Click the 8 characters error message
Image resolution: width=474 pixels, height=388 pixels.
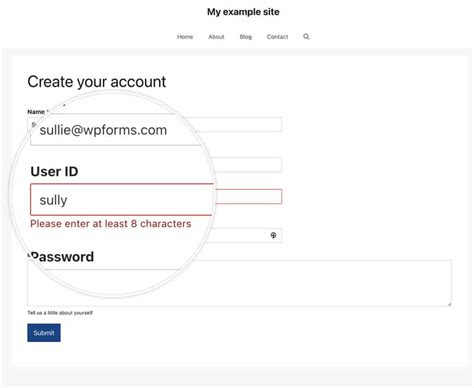(111, 224)
